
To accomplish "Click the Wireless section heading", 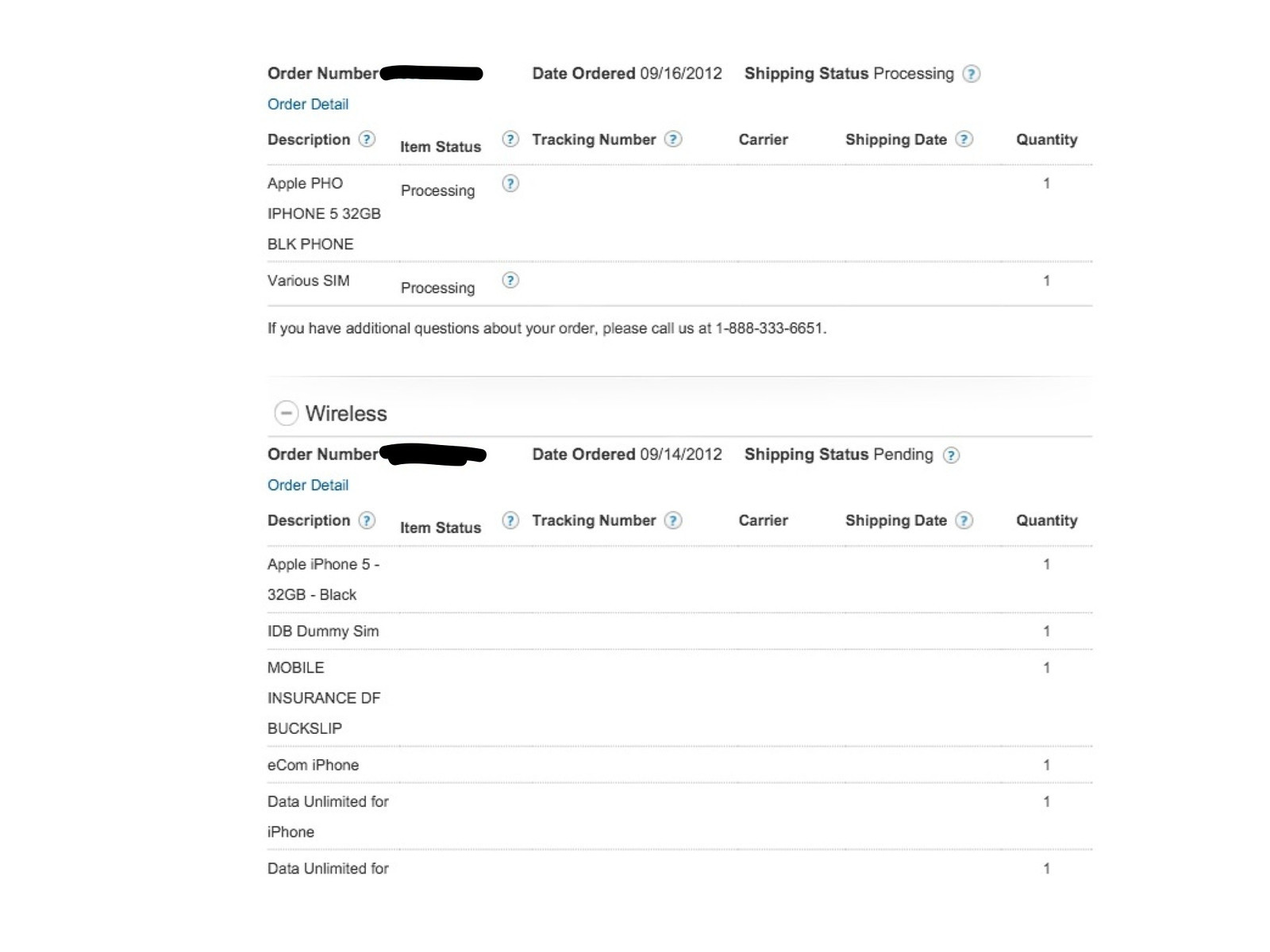I will (x=346, y=413).
